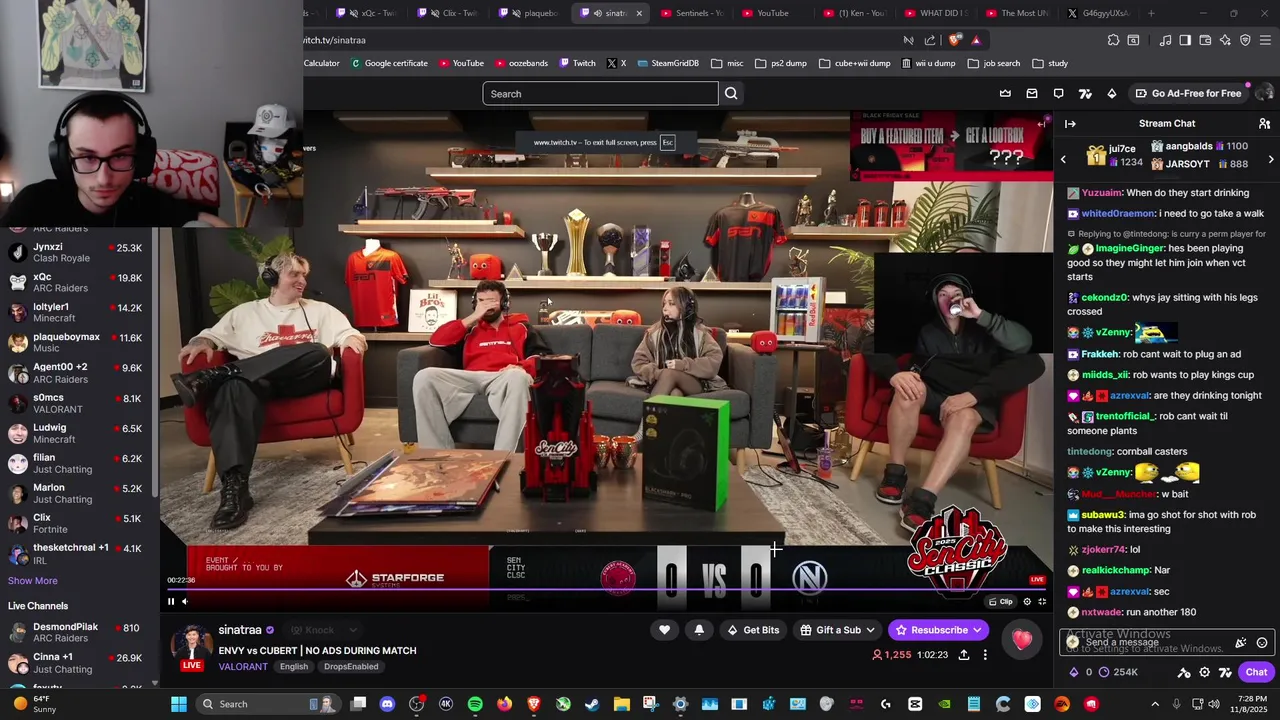Viewport: 1280px width, 720px height.
Task: Open a new browser tab with plus
Action: tap(1151, 13)
